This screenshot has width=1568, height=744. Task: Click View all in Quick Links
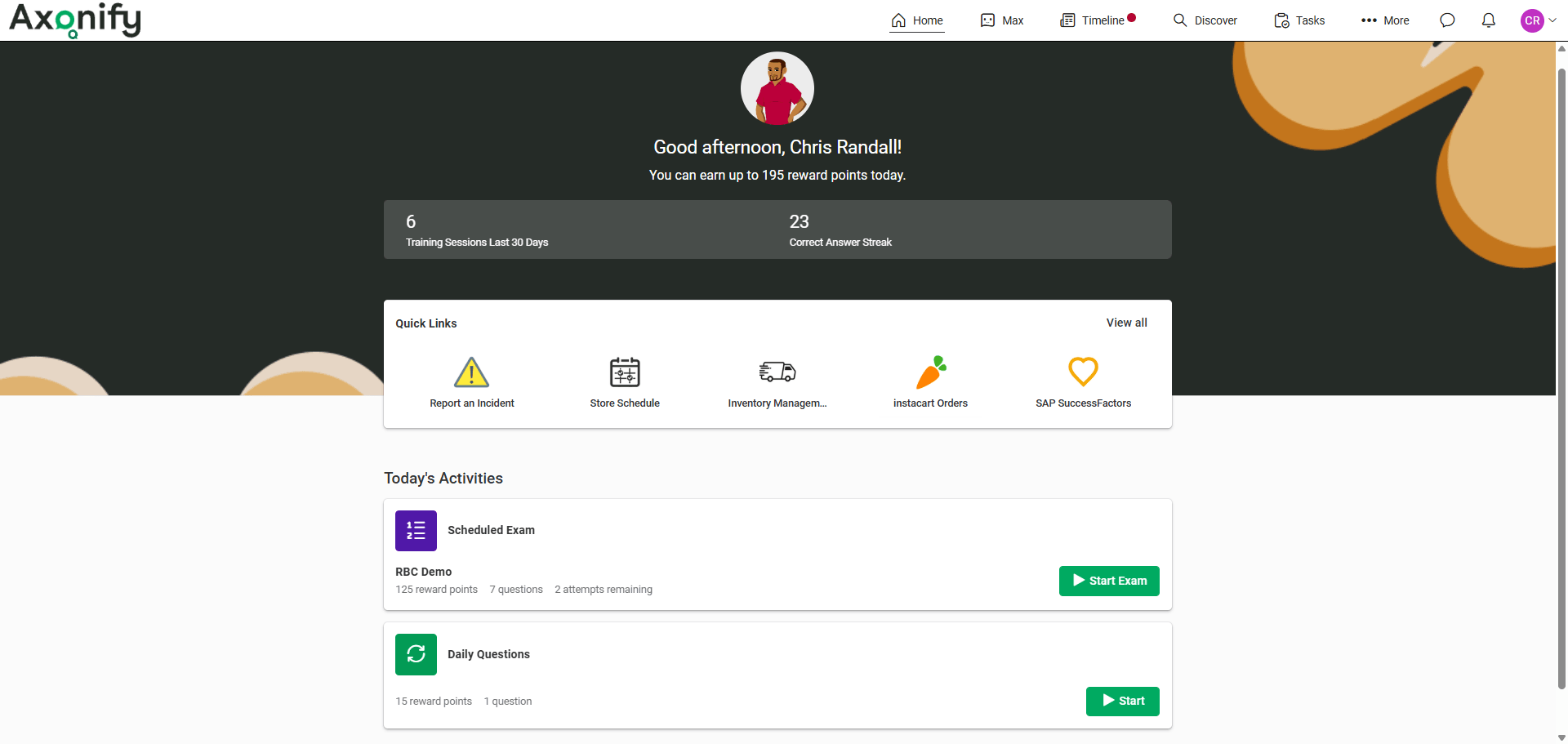click(x=1126, y=323)
